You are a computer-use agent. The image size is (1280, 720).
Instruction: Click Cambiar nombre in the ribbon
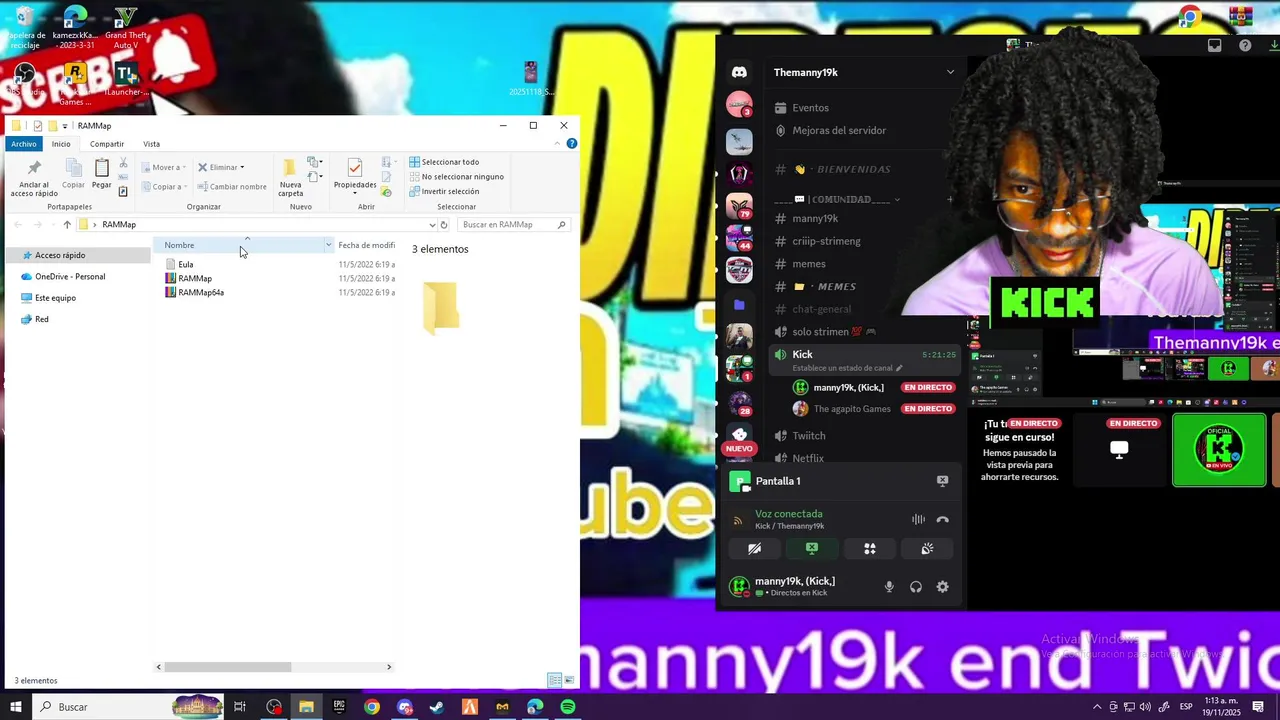tap(232, 187)
